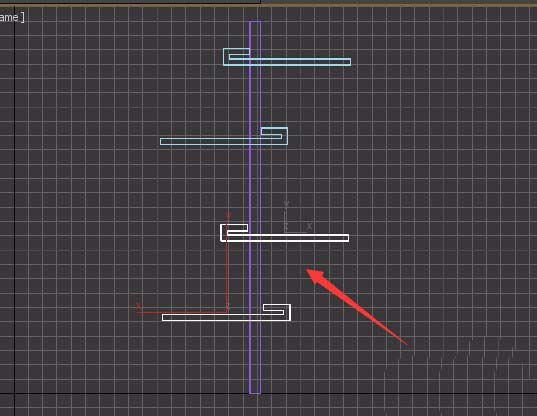This screenshot has height=416, width=537.
Task: Select the topmost cyan hook-shaped spline
Action: click(287, 57)
